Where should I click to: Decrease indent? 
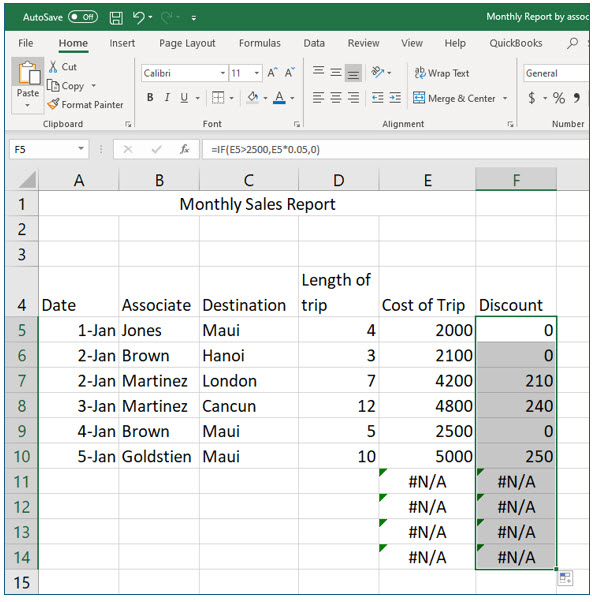pos(378,98)
